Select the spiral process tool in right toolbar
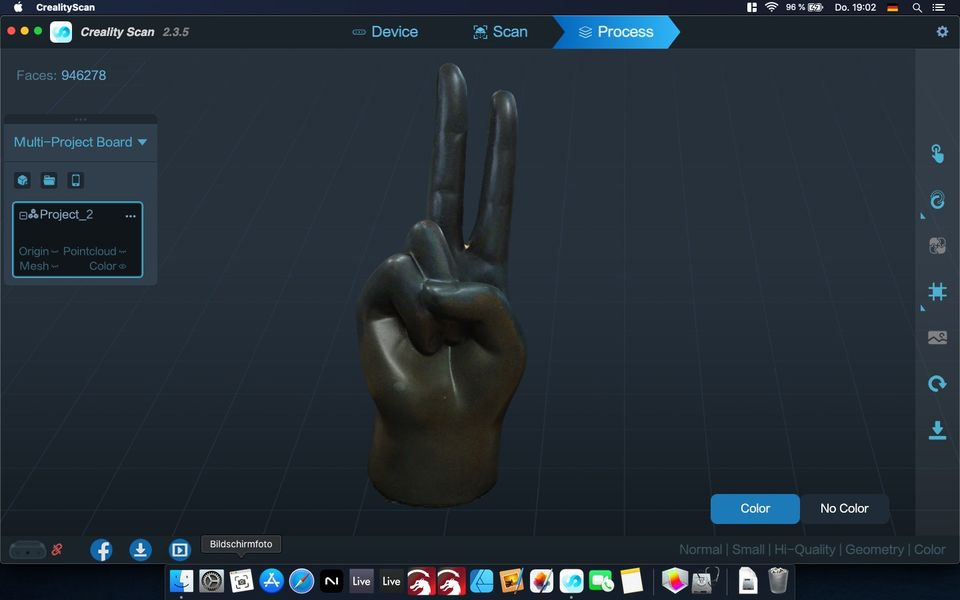Screen dimensions: 960x600 pos(937,200)
